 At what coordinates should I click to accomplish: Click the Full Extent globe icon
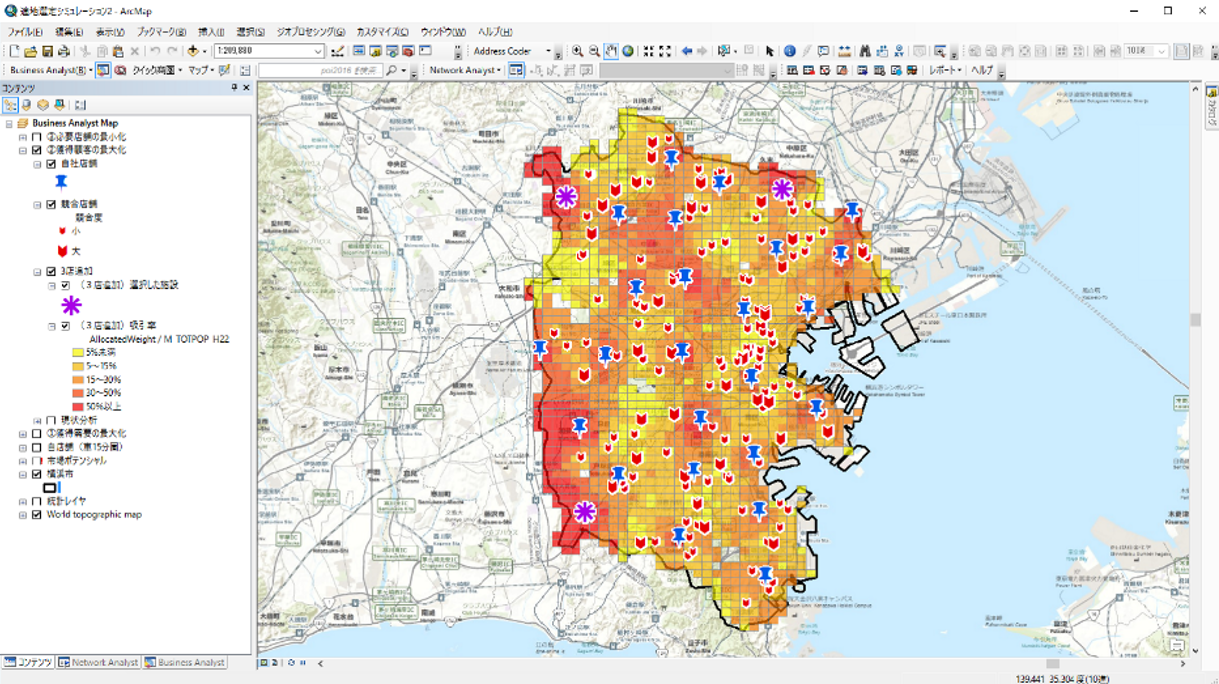628,51
